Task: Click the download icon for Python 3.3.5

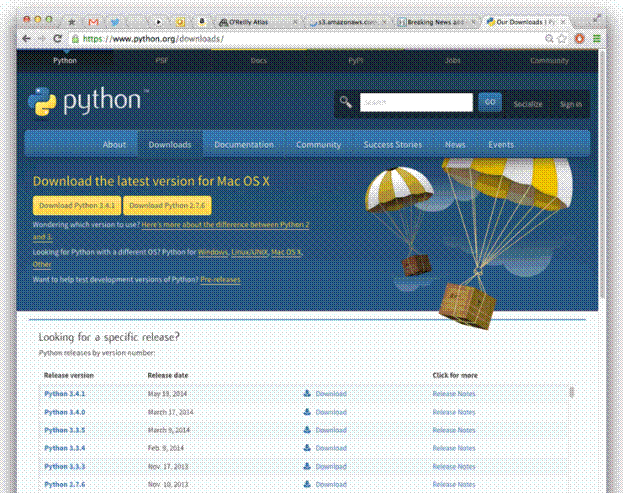Action: (x=307, y=430)
